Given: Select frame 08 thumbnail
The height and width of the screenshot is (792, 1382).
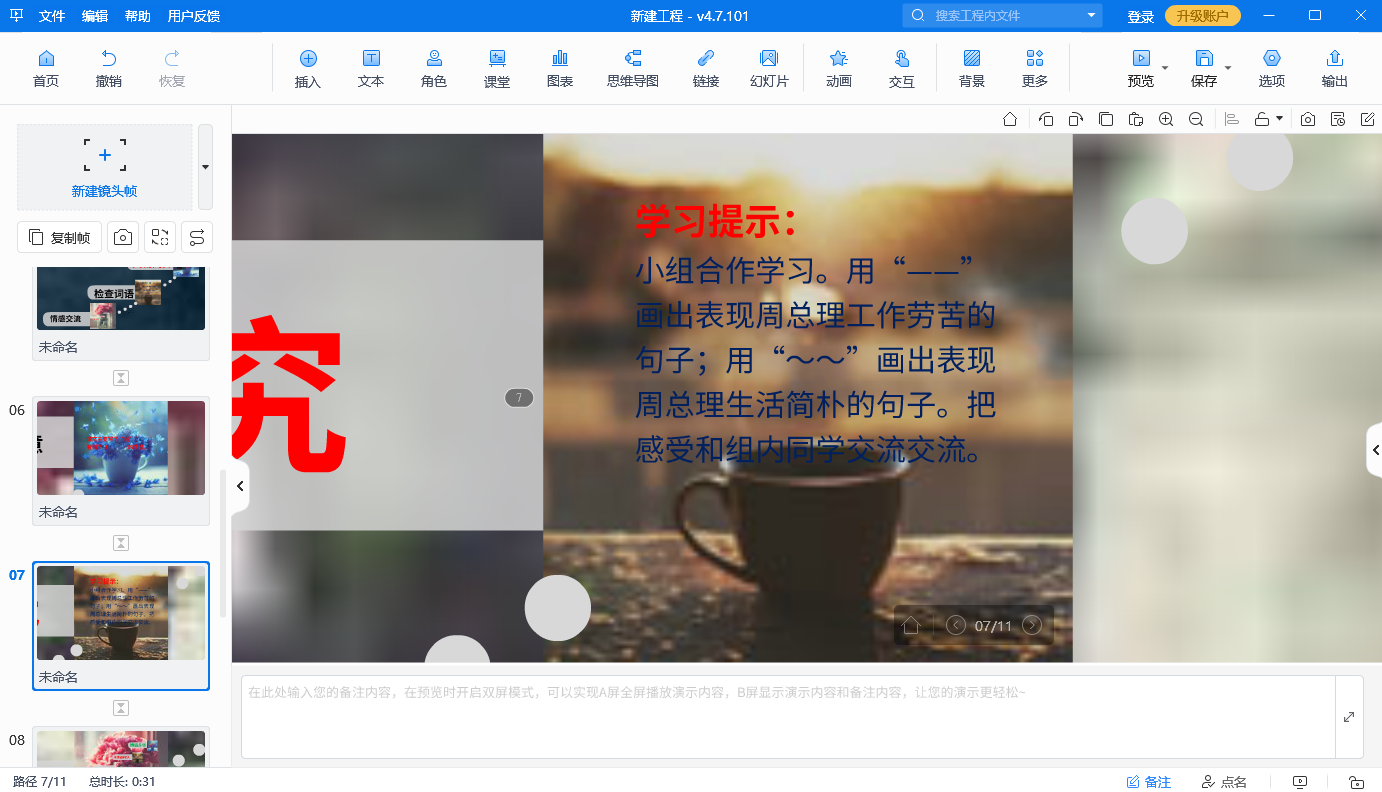Looking at the screenshot, I should [121, 749].
